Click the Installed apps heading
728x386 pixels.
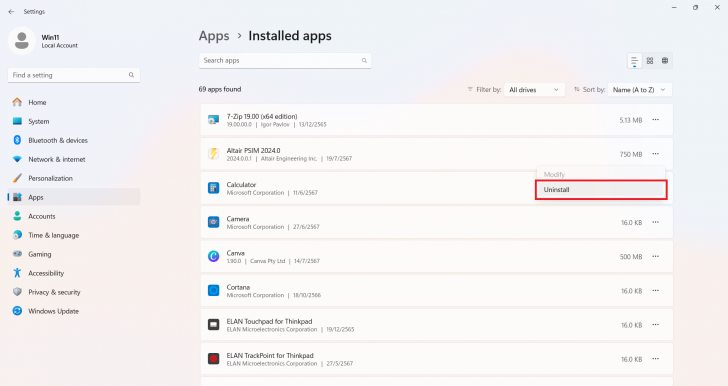point(290,36)
